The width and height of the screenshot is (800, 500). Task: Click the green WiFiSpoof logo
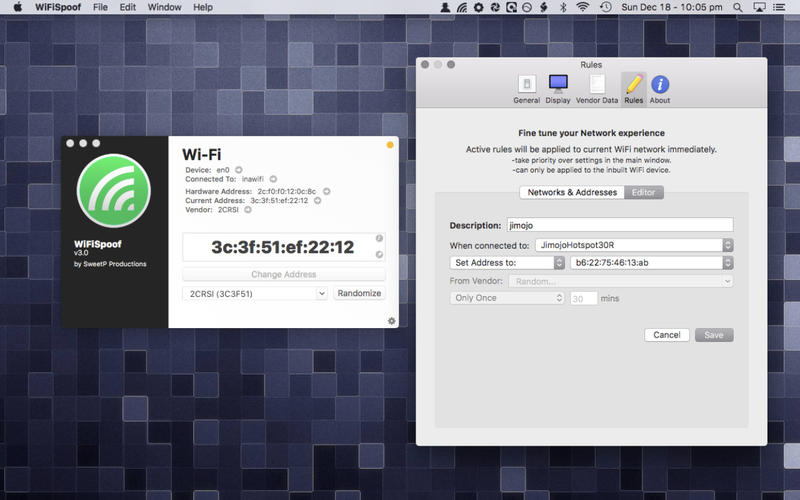114,190
